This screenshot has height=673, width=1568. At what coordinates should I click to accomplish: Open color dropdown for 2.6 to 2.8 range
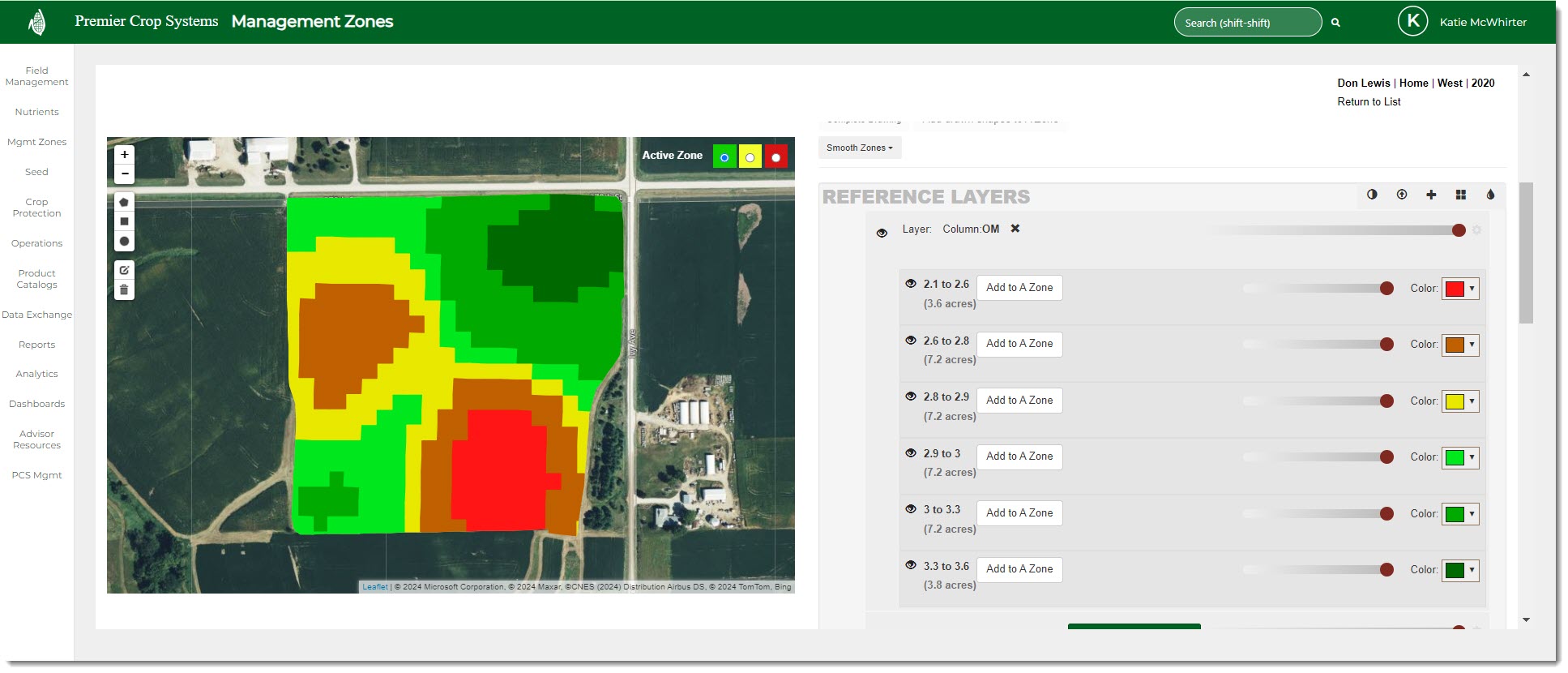pos(1460,345)
